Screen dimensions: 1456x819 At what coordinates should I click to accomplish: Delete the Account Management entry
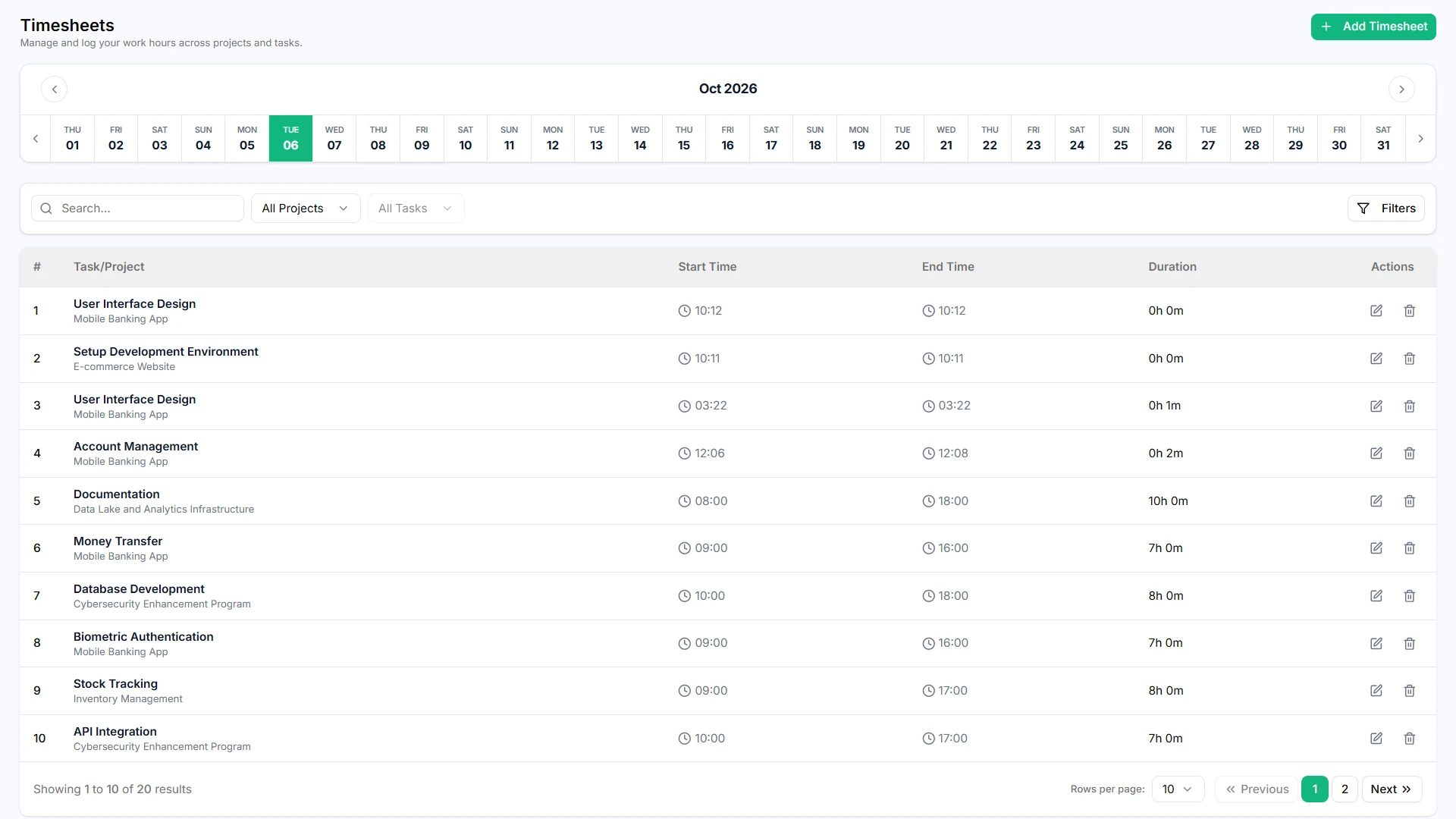coord(1410,453)
